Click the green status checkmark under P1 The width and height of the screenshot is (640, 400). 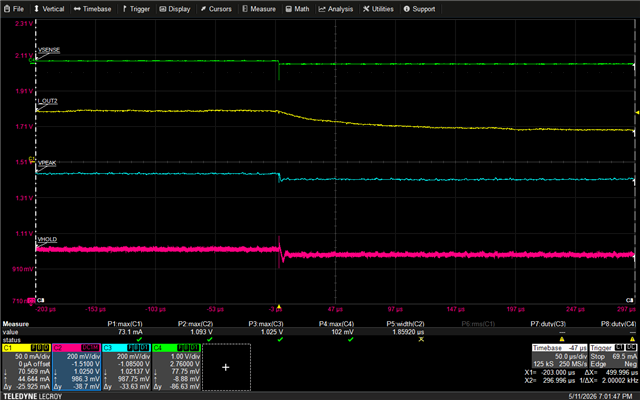tap(139, 339)
